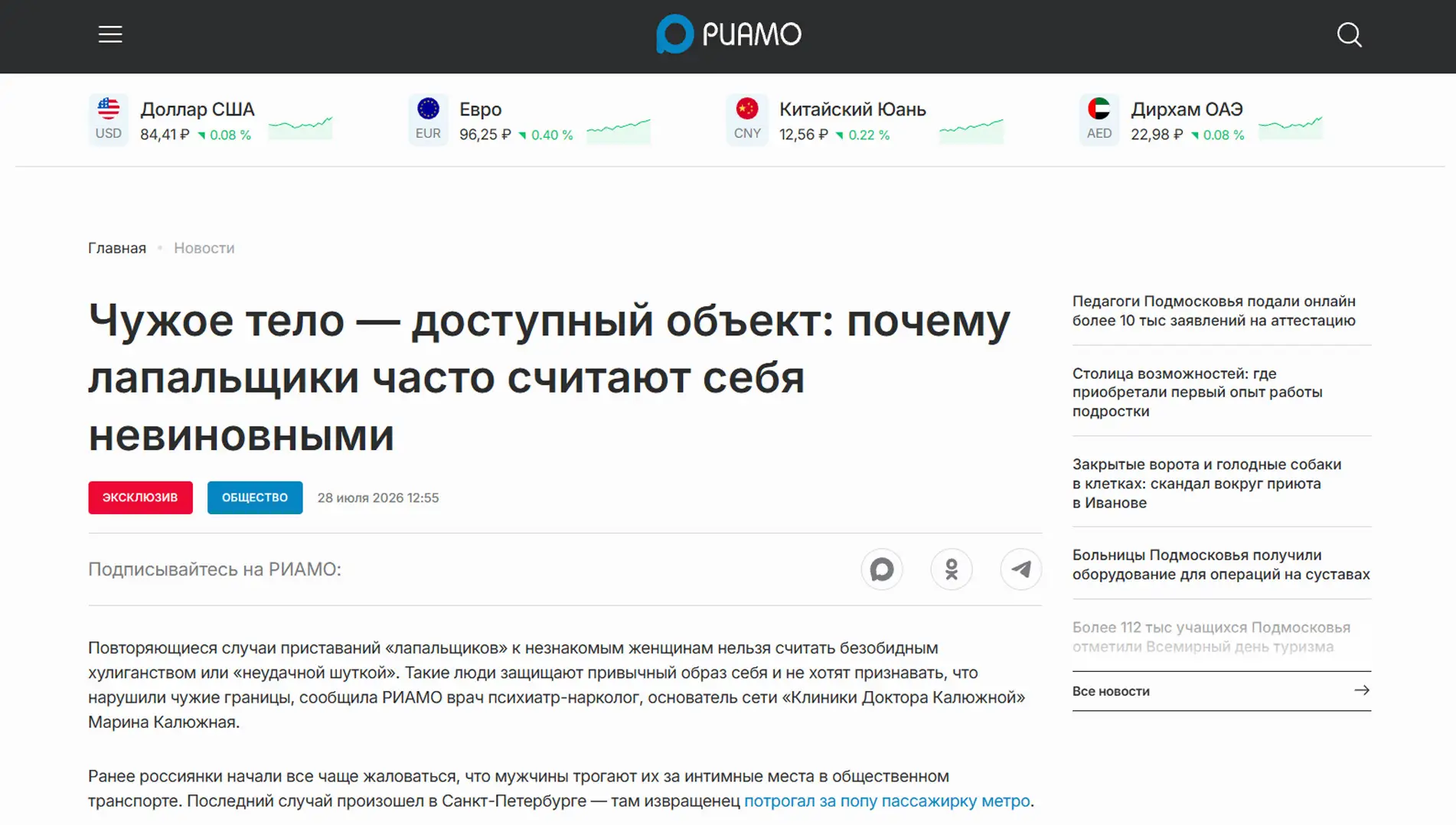Click the dollar rate 84,41 ₽
The width and height of the screenshot is (1456, 825).
click(165, 135)
